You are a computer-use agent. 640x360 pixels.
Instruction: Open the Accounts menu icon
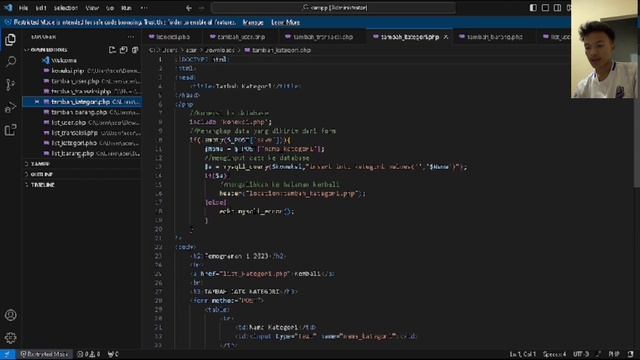click(x=10, y=315)
